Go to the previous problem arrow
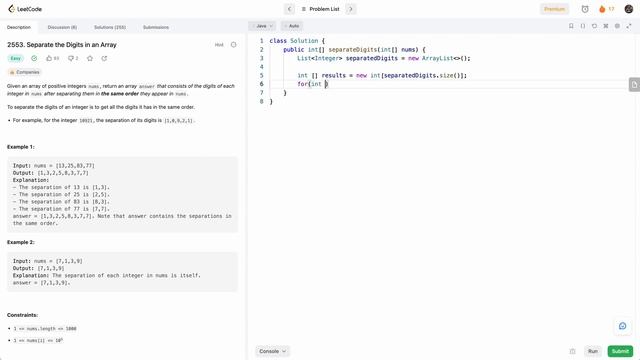The height and width of the screenshot is (360, 640). pos(289,9)
